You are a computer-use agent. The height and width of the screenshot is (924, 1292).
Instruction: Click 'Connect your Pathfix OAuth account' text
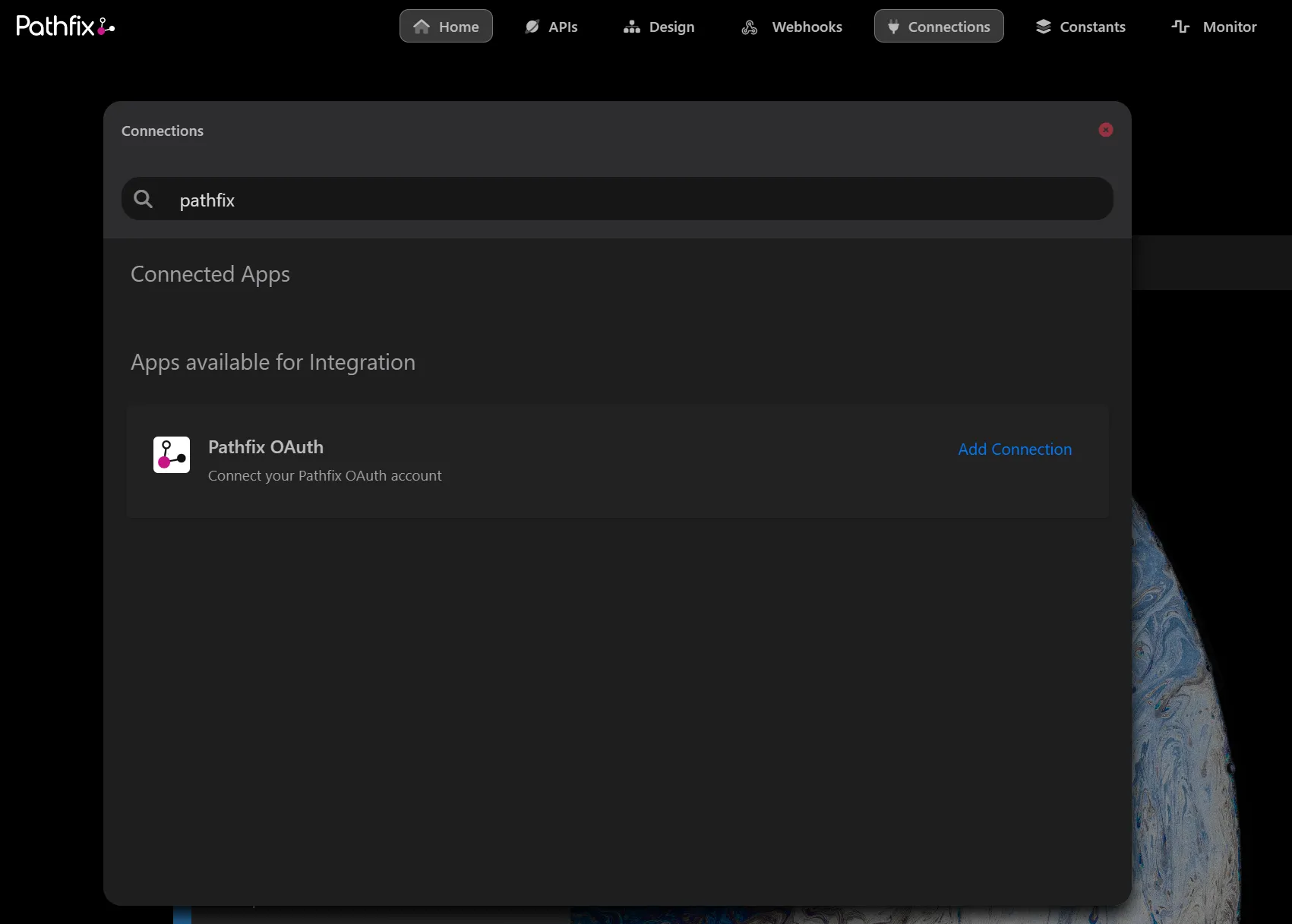pyautogui.click(x=324, y=476)
